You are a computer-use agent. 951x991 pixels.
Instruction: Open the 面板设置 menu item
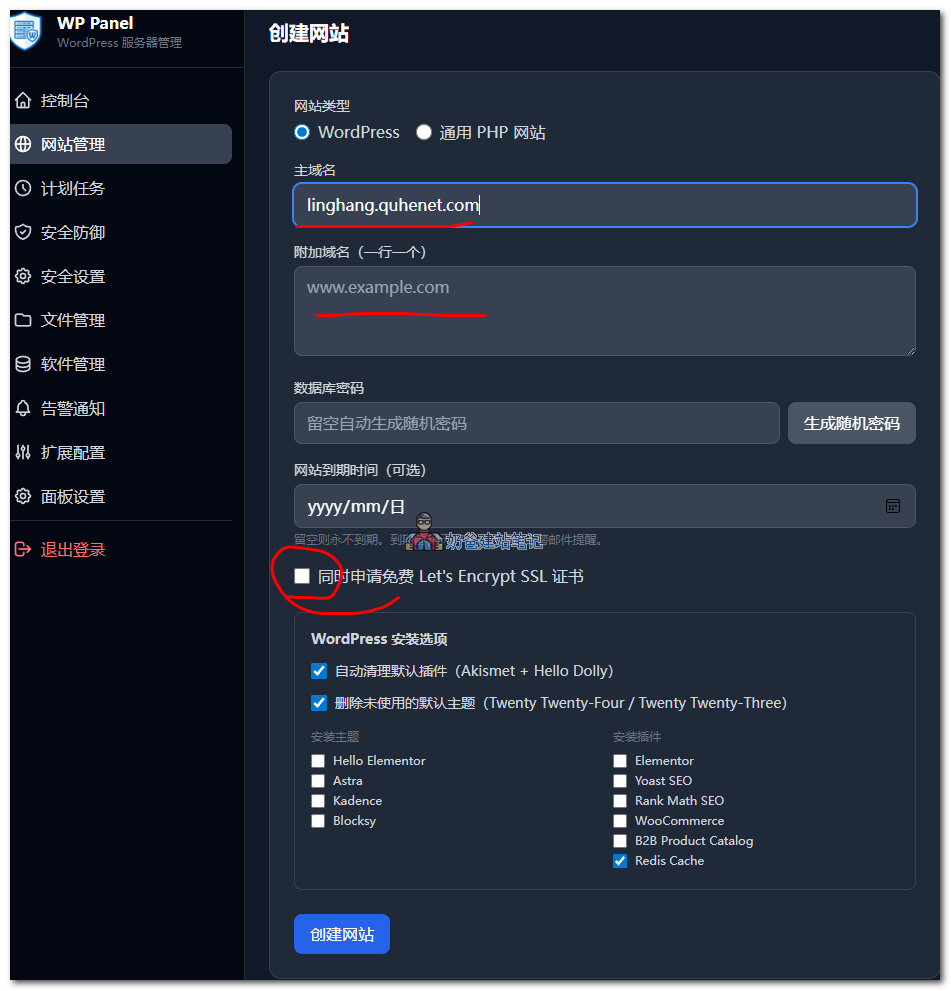121,496
